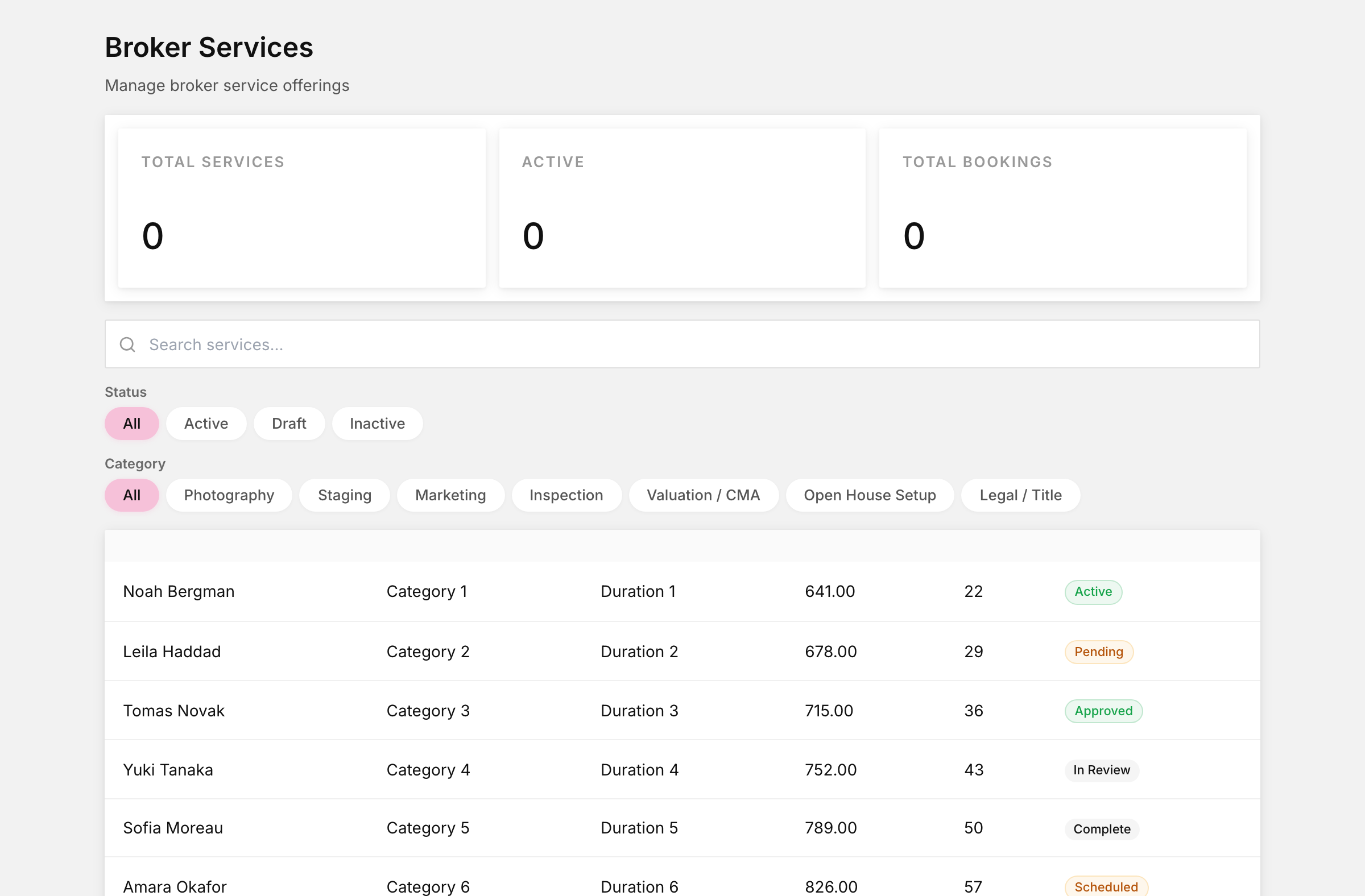Image resolution: width=1365 pixels, height=896 pixels.
Task: Open the Active stat card
Action: (x=682, y=208)
